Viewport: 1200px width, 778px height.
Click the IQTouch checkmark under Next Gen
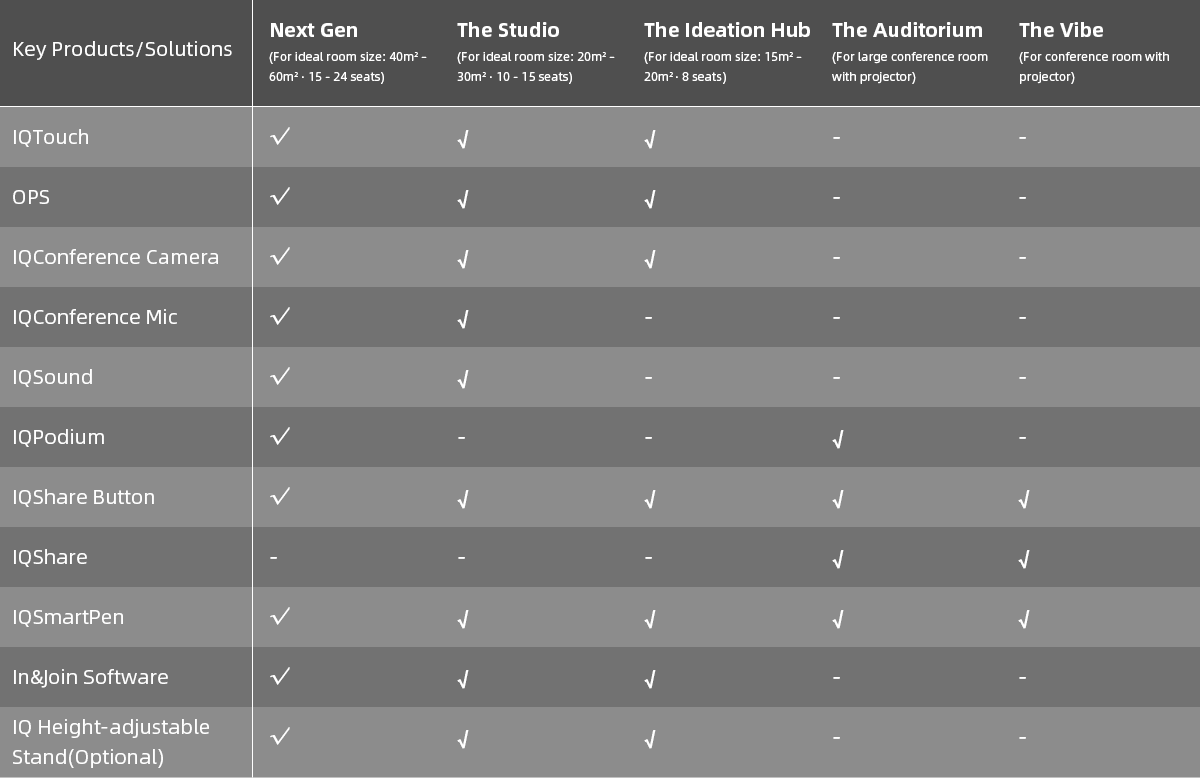point(280,136)
